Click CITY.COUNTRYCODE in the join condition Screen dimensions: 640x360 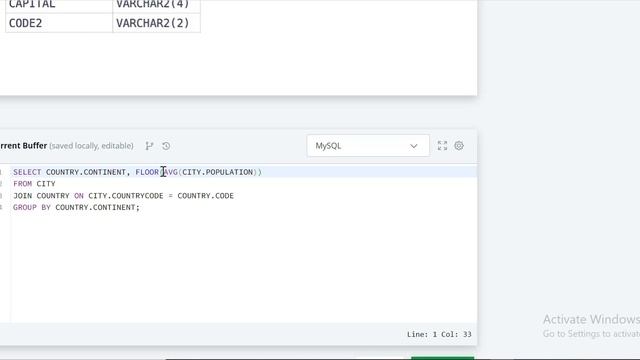pos(126,196)
